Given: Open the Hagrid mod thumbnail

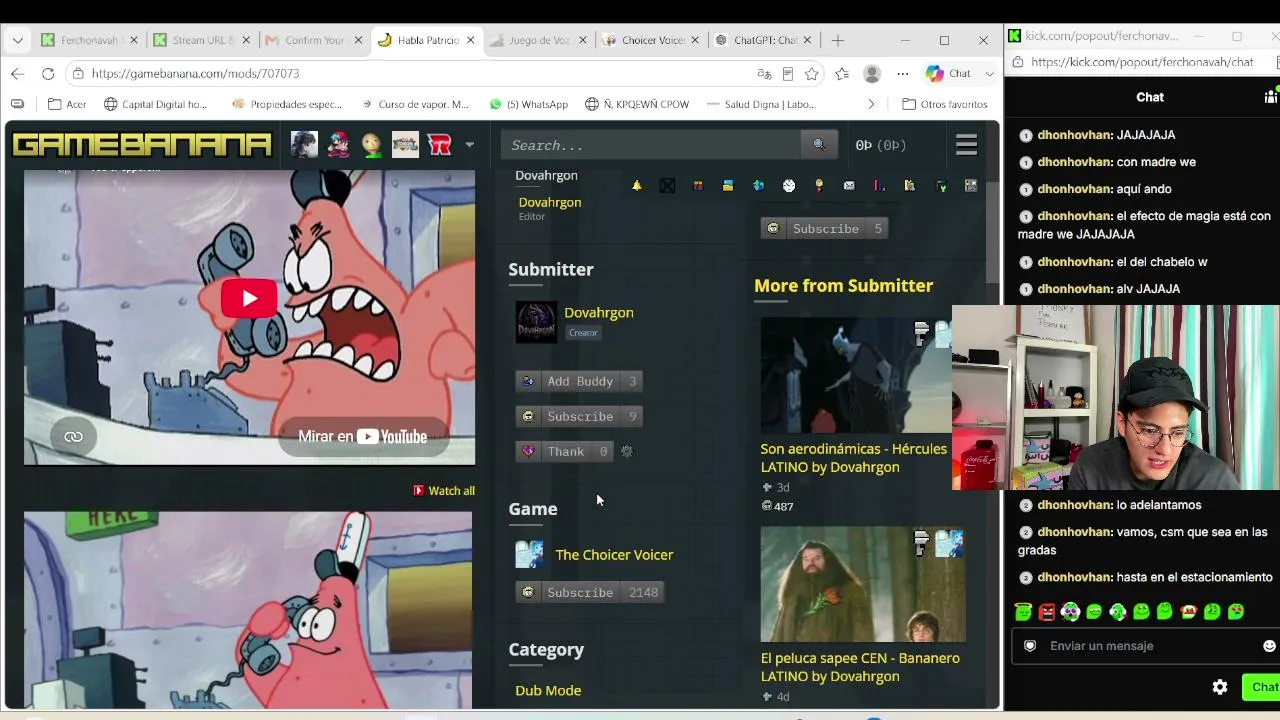Looking at the screenshot, I should point(863,585).
